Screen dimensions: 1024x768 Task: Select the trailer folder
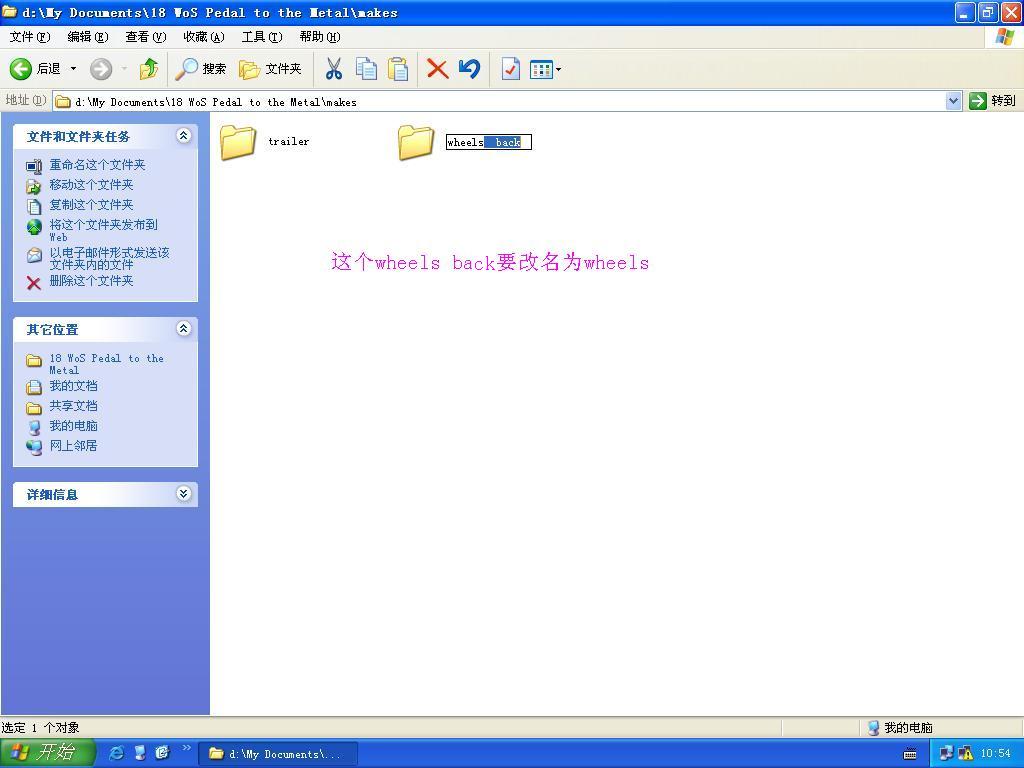[240, 142]
